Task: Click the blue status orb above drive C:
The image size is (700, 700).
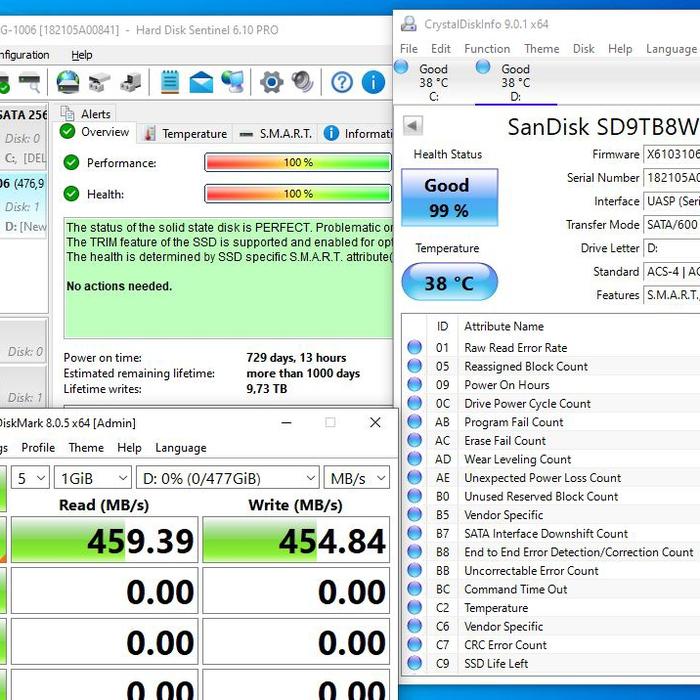Action: pos(401,67)
